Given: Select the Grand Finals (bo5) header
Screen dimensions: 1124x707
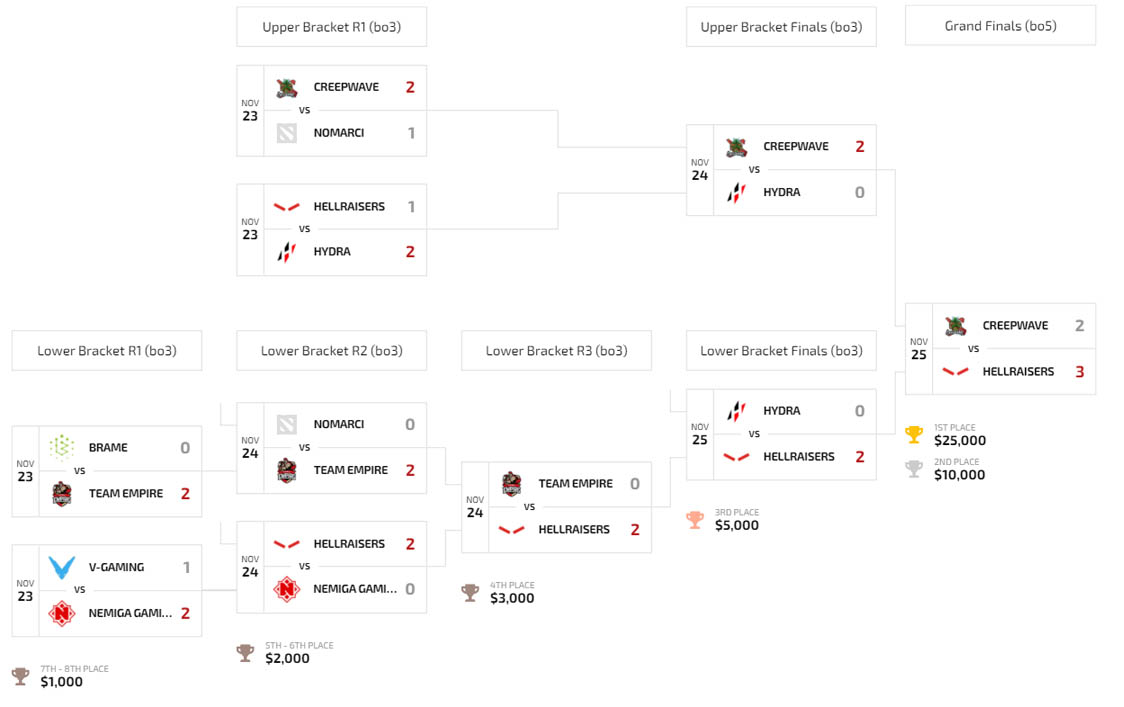Looking at the screenshot, I should (1001, 26).
